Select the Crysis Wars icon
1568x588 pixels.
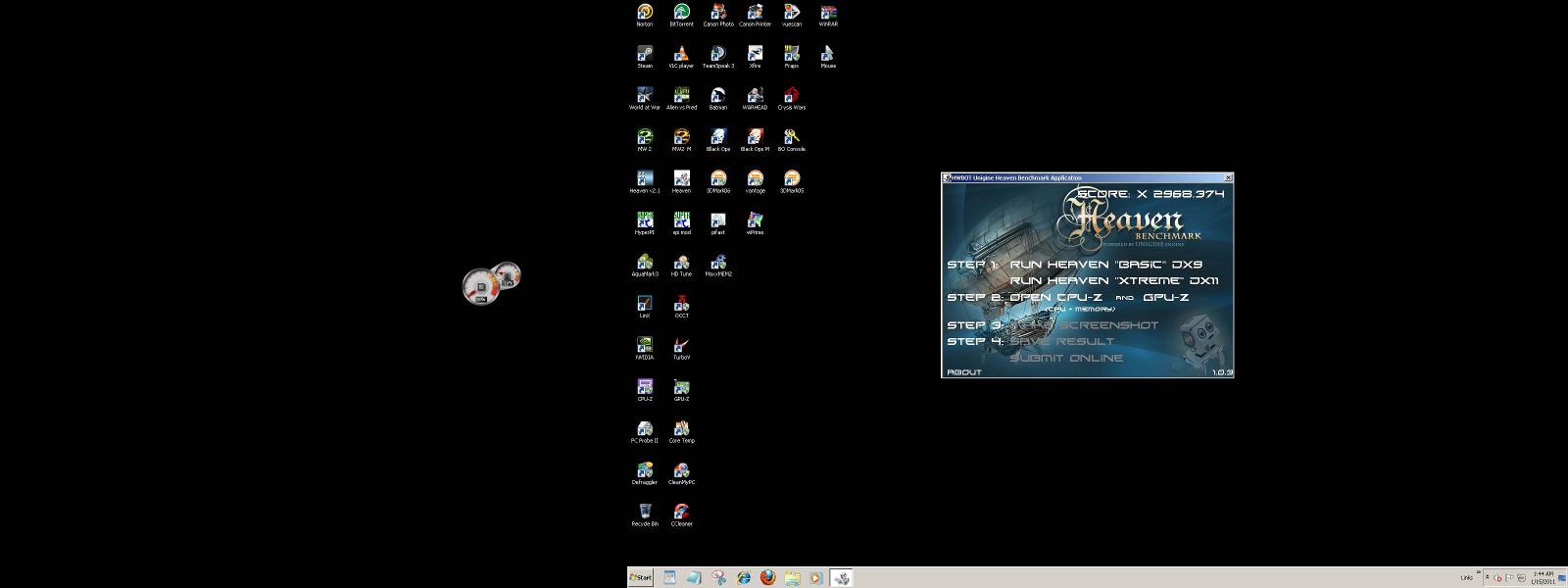792,98
